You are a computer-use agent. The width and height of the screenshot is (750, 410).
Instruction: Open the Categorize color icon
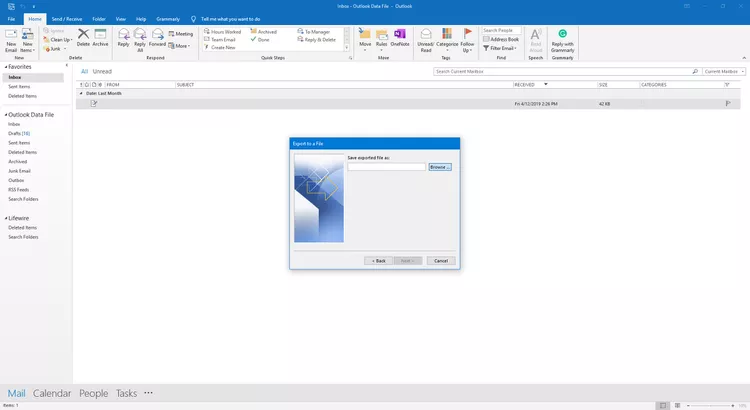click(x=447, y=33)
